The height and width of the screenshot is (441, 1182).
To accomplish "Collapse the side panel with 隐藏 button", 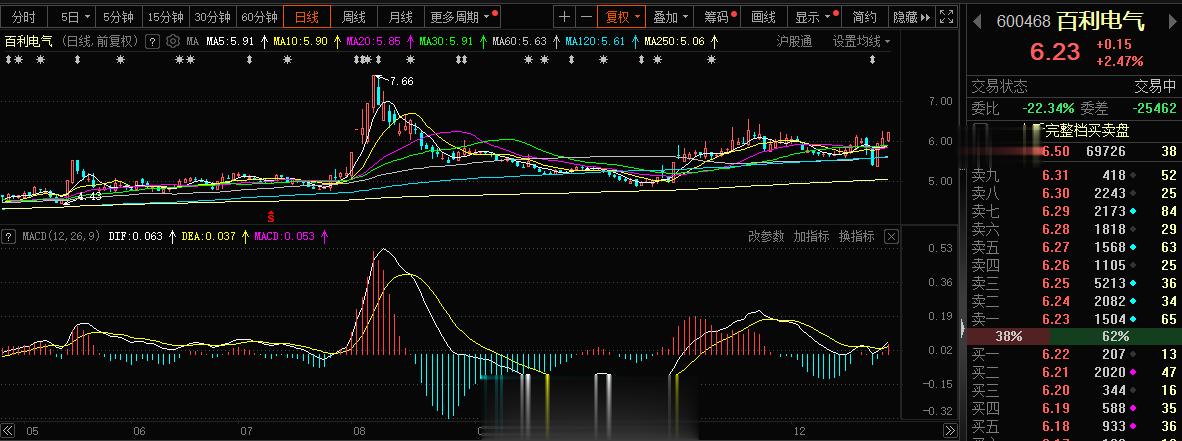I will pos(911,17).
